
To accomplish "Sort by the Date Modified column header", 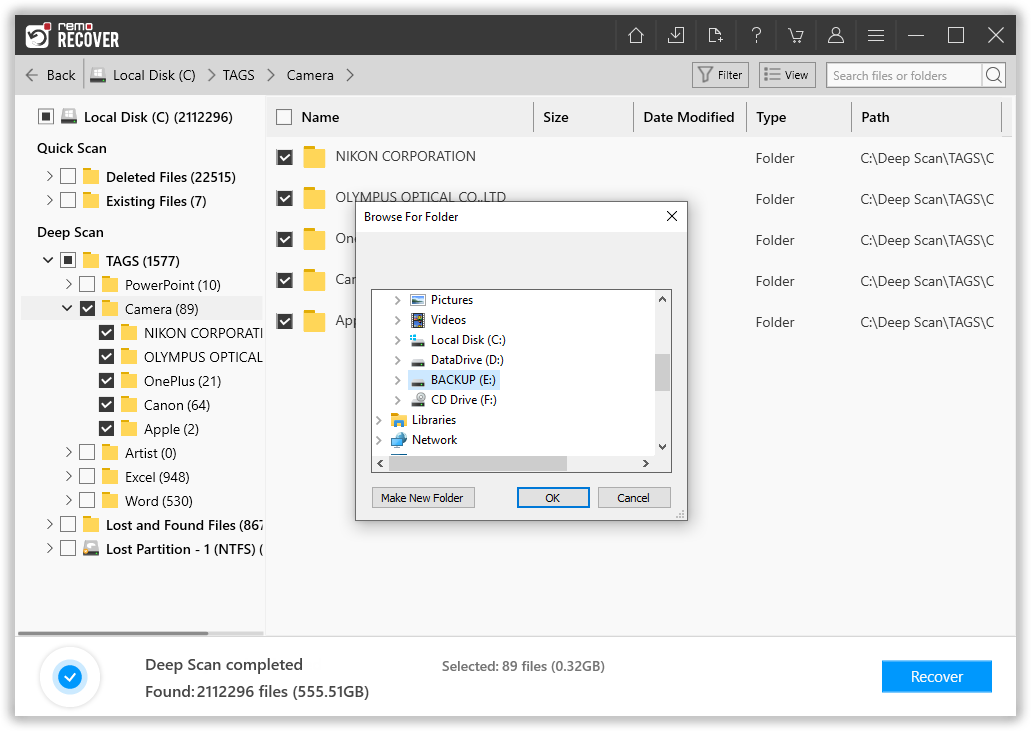I will click(688, 117).
